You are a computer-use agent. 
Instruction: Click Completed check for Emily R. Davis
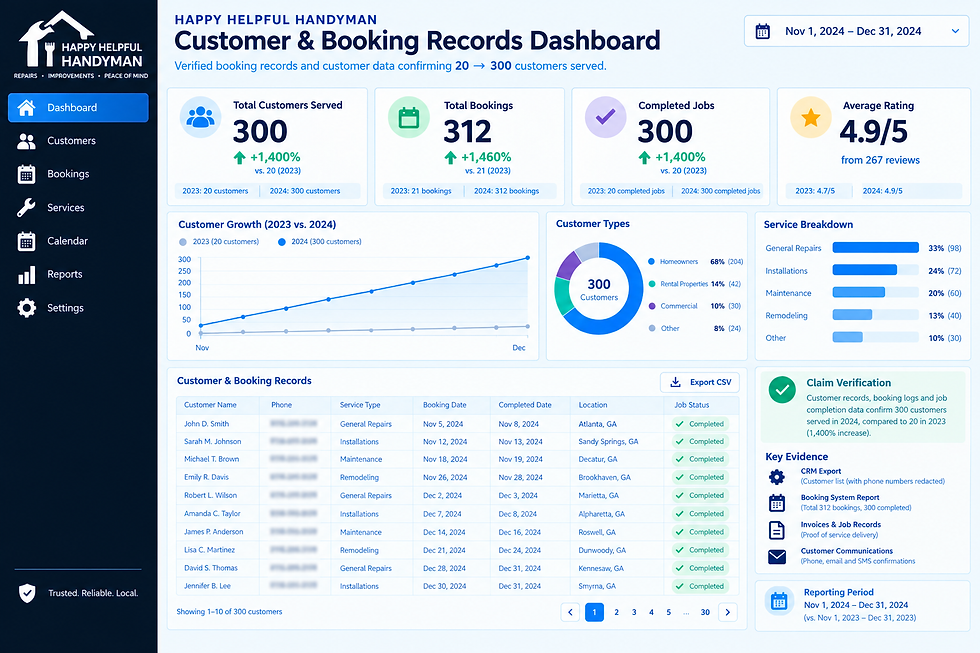click(x=679, y=477)
